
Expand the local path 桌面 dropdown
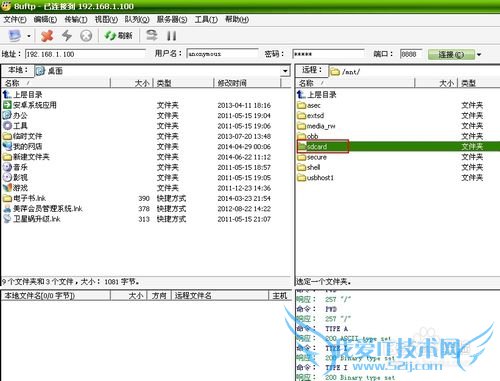(x=285, y=71)
